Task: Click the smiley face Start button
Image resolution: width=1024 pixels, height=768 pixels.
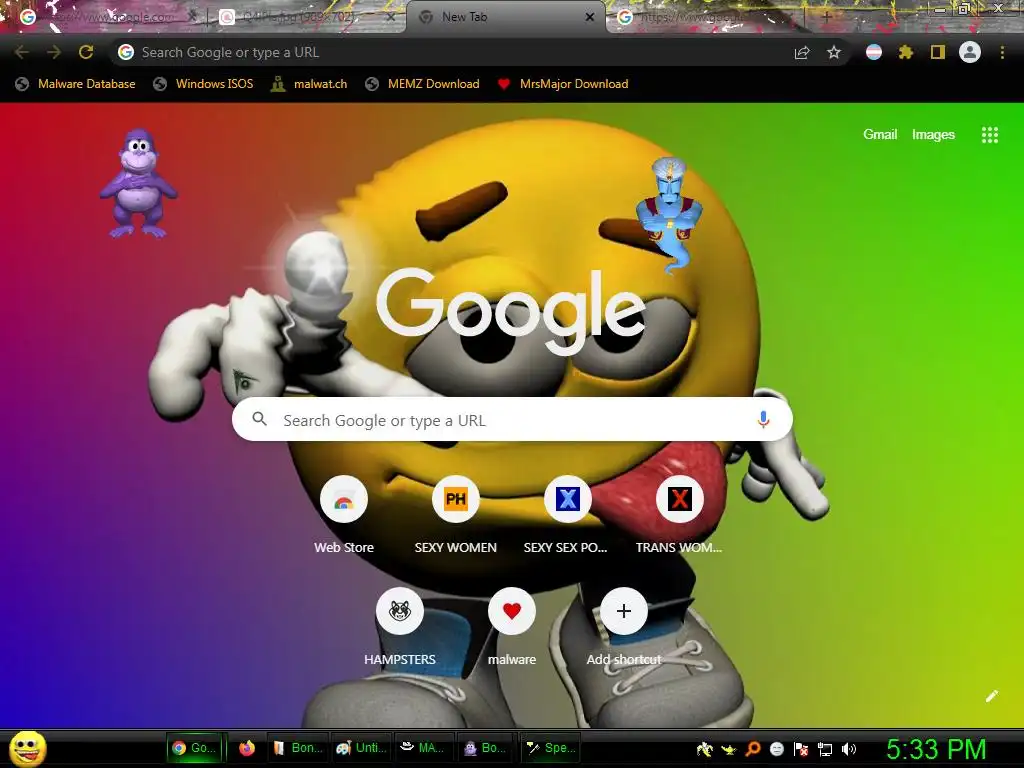Action: pos(28,748)
